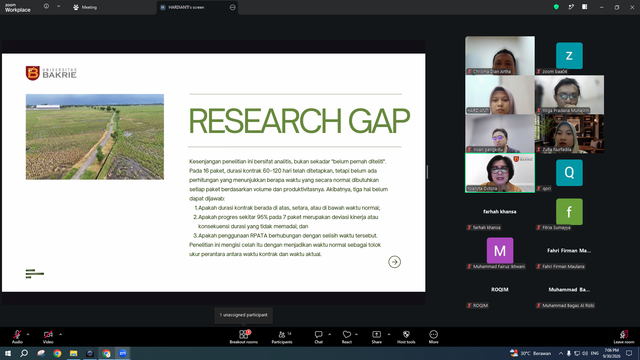Select the active speaker tile with green border

pyautogui.click(x=500, y=173)
